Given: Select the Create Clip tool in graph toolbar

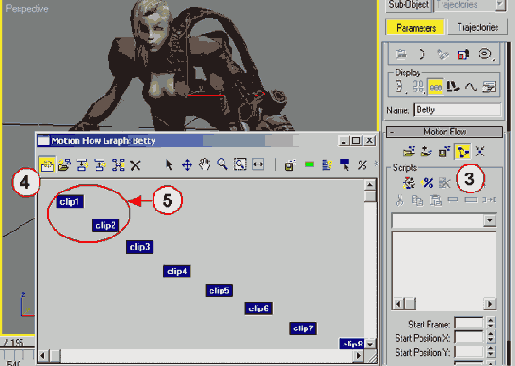Looking at the screenshot, I should click(x=47, y=165).
